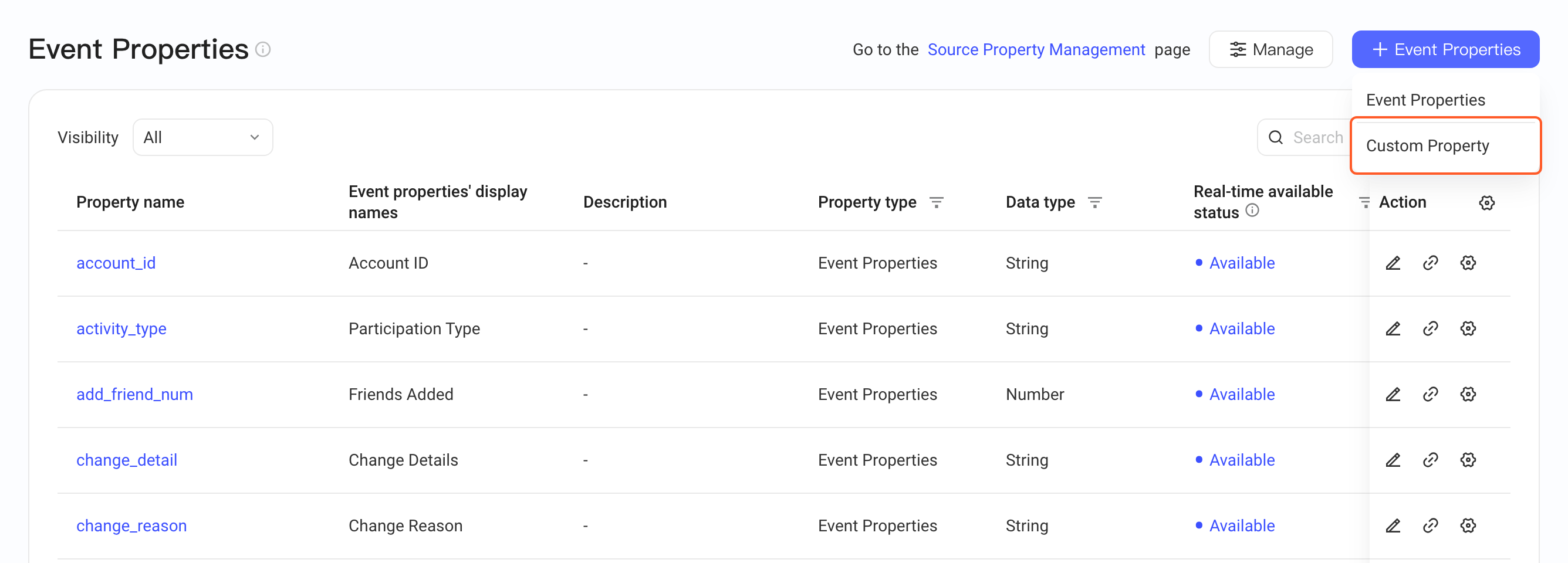Open settings gear for add_friend_num row

click(x=1468, y=394)
